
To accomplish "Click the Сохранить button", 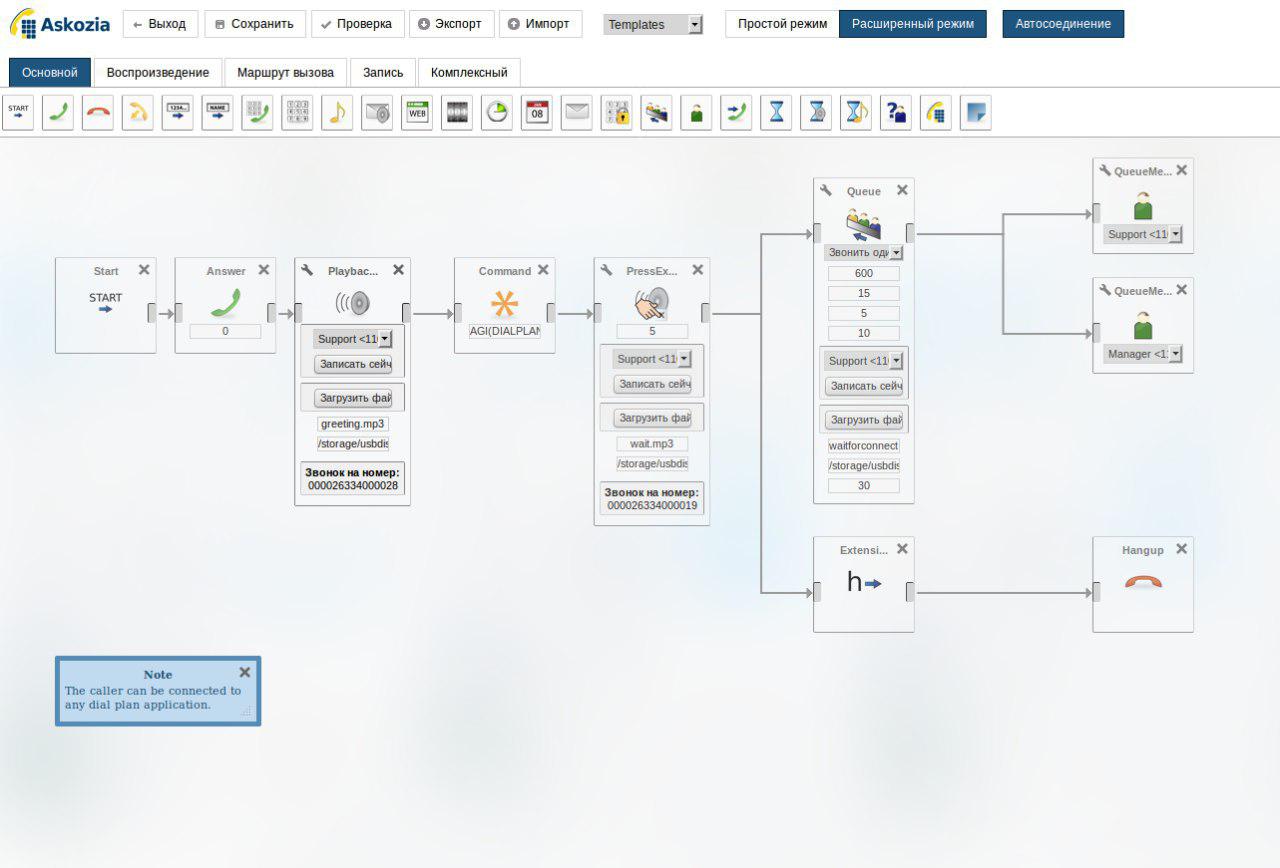I will pos(255,24).
